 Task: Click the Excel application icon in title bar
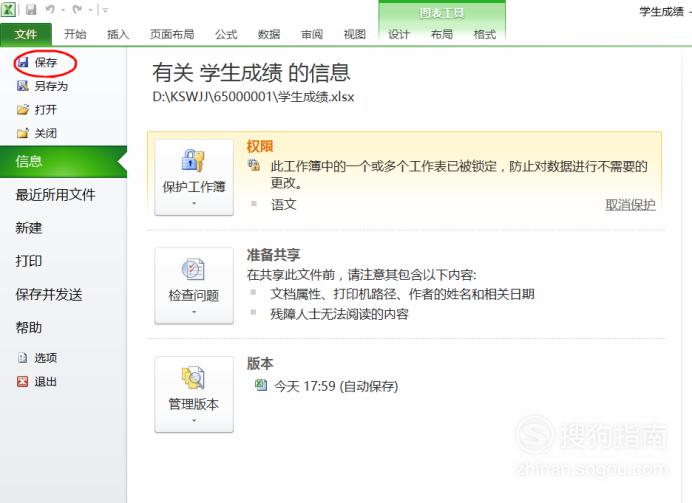coord(9,9)
